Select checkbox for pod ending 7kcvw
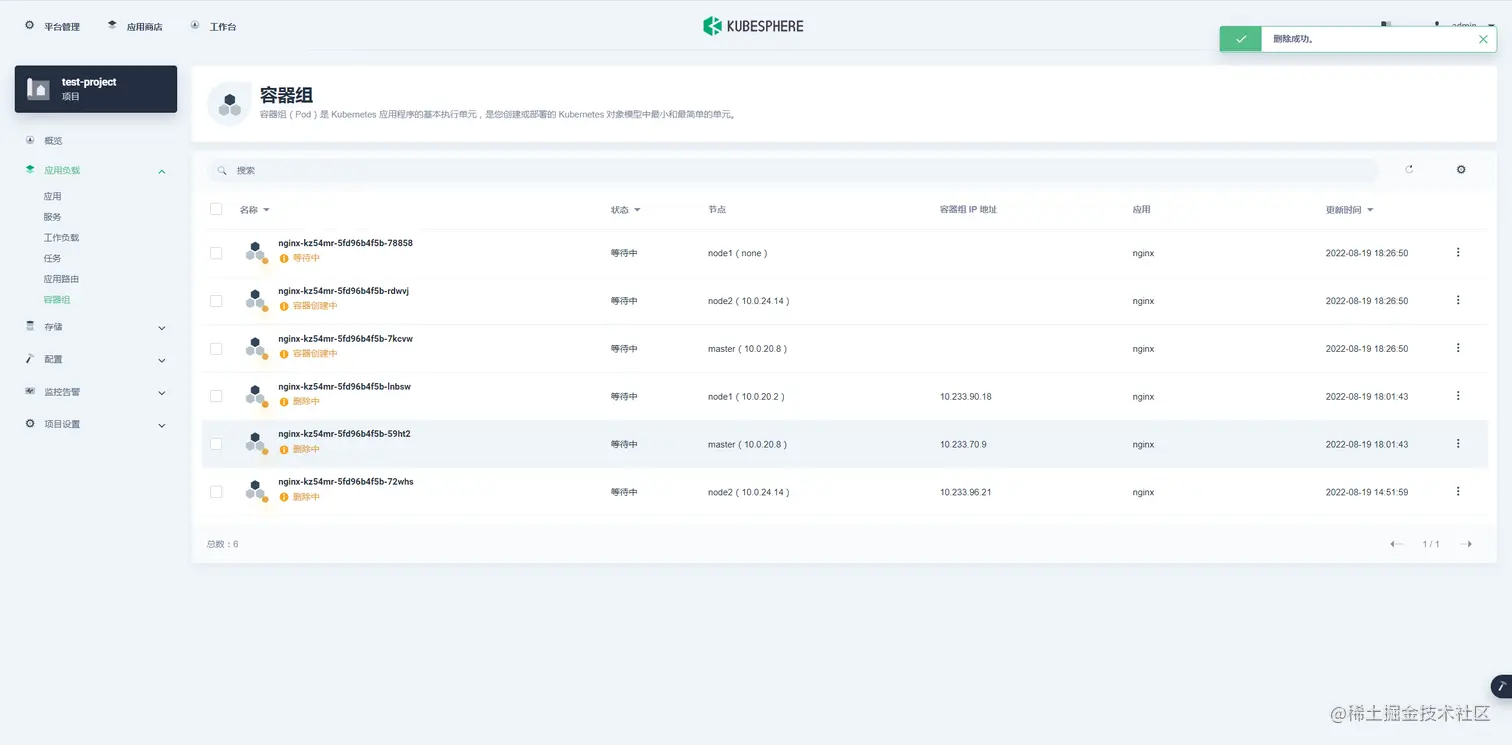This screenshot has height=745, width=1512. (x=216, y=349)
